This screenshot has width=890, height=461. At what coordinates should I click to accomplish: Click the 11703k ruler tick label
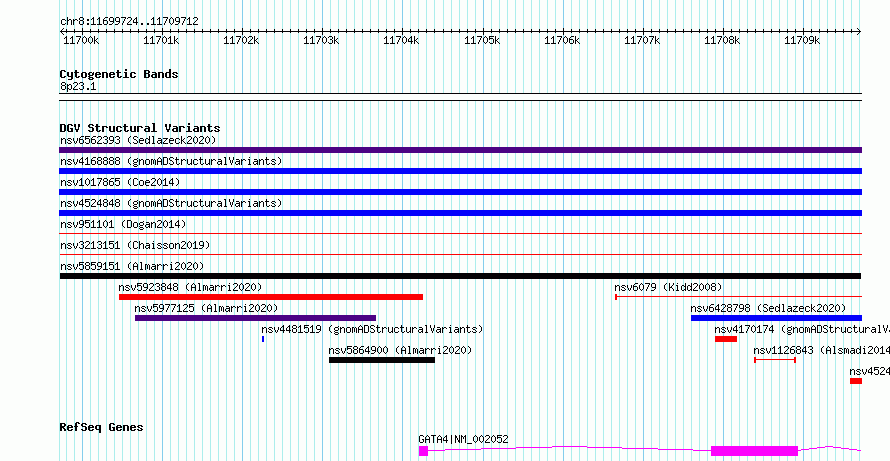click(x=322, y=40)
